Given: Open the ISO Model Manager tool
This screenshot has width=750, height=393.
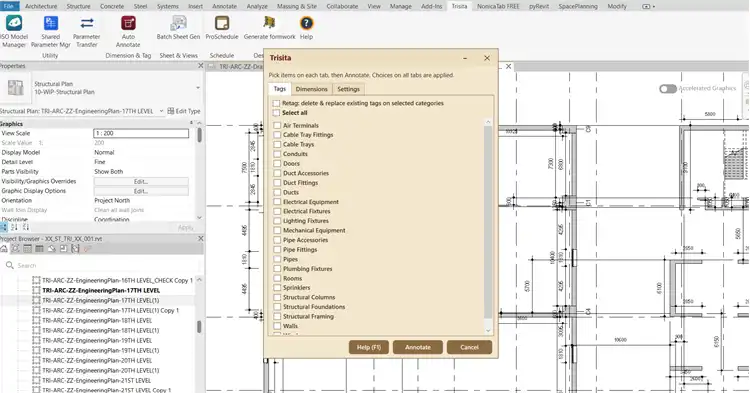Looking at the screenshot, I should (13, 23).
